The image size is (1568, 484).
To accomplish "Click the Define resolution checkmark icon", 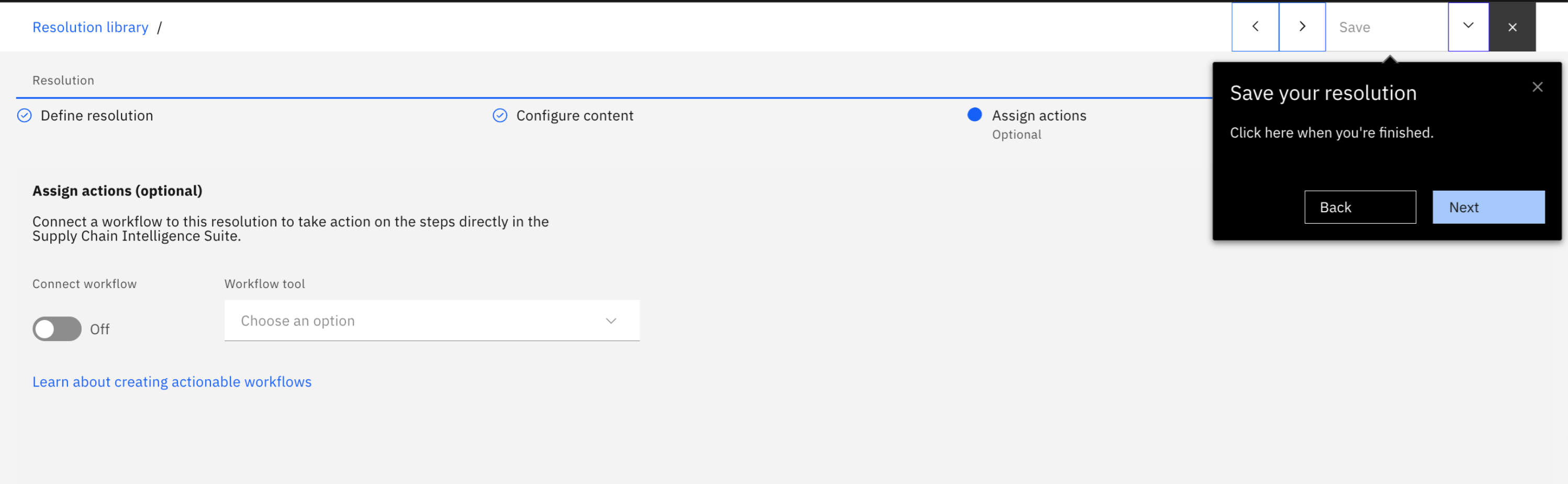I will pos(25,116).
